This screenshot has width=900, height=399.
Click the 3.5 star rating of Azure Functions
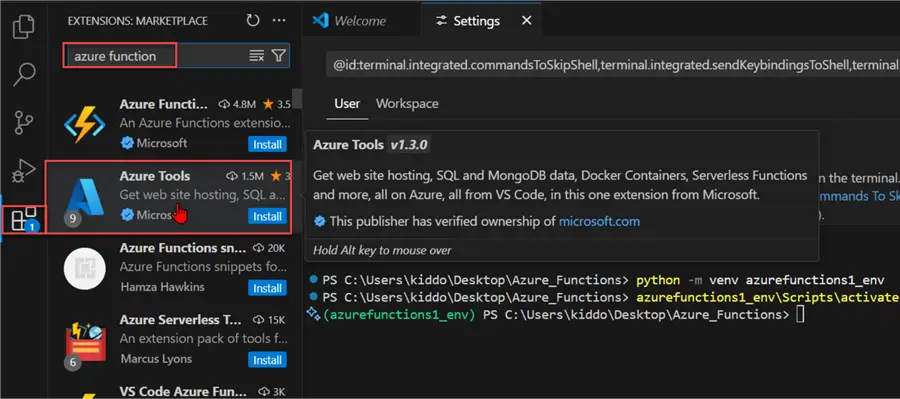point(277,104)
